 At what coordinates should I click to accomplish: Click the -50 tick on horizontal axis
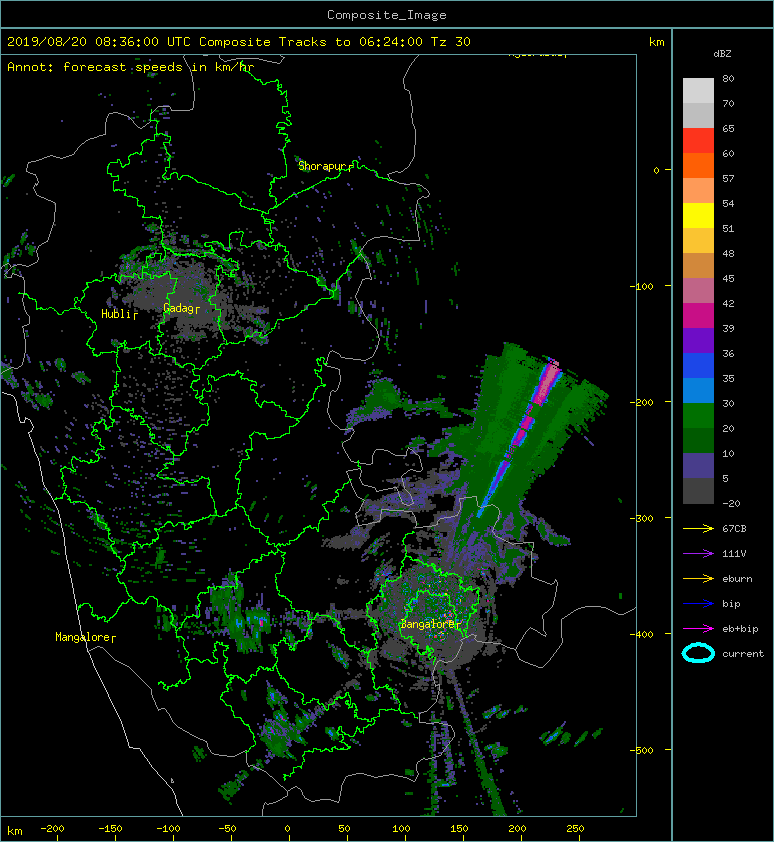click(227, 829)
